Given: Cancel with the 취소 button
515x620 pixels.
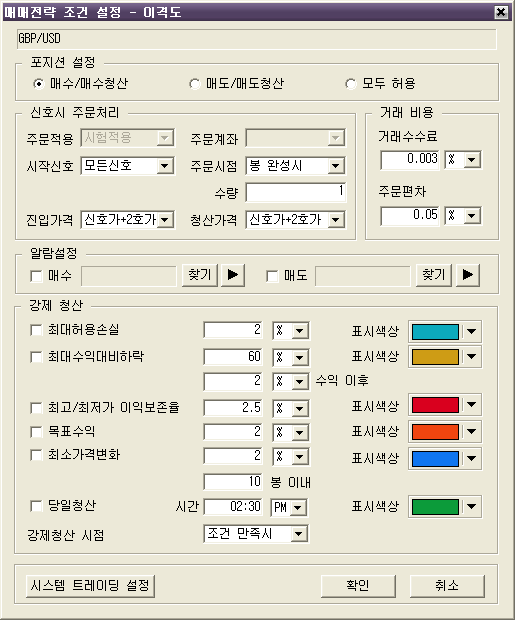Looking at the screenshot, I should coord(447,586).
